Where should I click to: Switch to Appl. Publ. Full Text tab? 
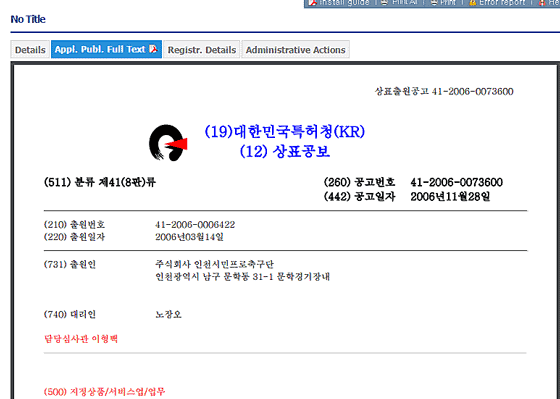click(106, 49)
